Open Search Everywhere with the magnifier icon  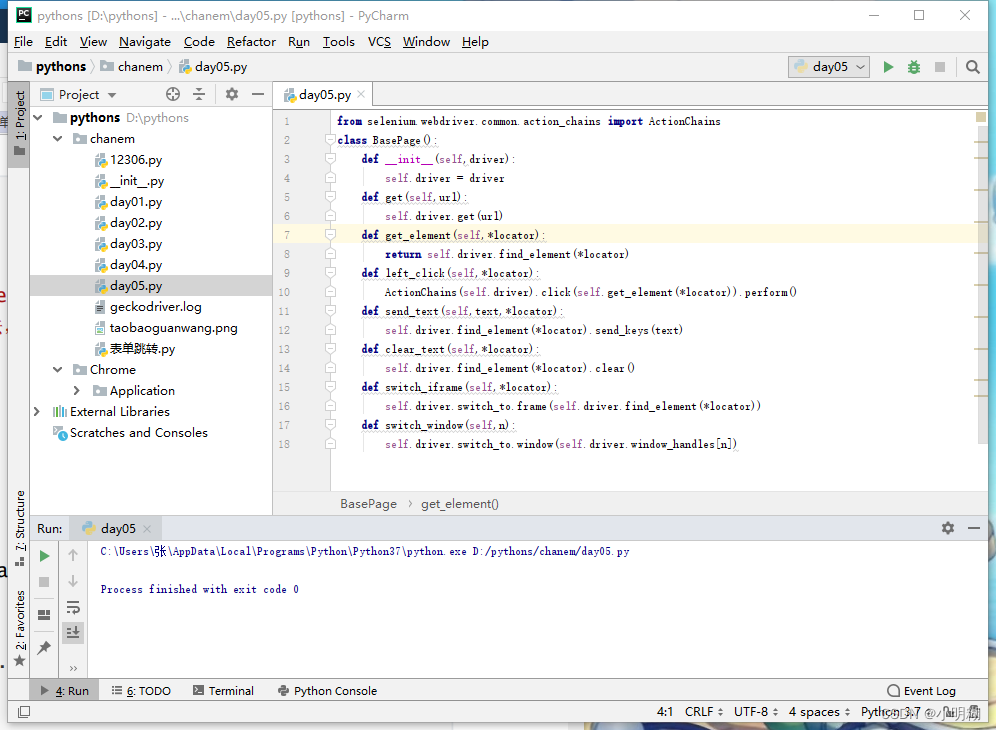tap(972, 66)
